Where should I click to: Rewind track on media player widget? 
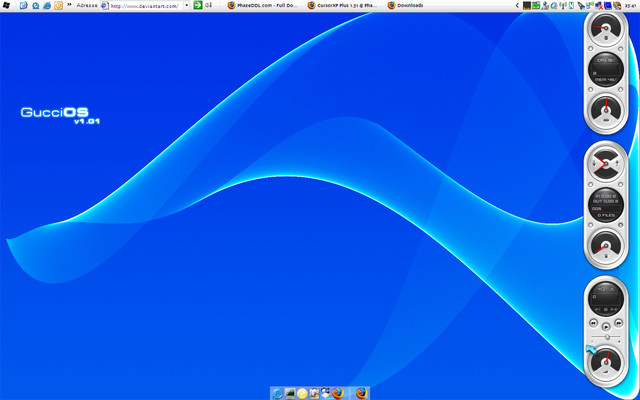coord(593,323)
